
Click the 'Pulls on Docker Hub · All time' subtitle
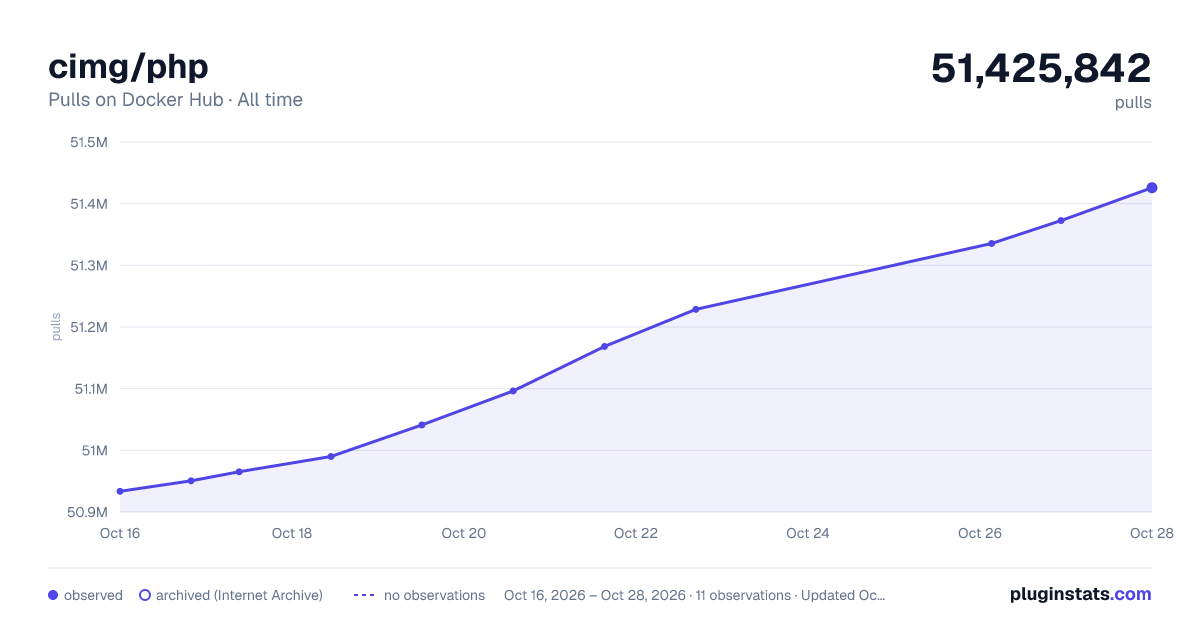pos(175,100)
